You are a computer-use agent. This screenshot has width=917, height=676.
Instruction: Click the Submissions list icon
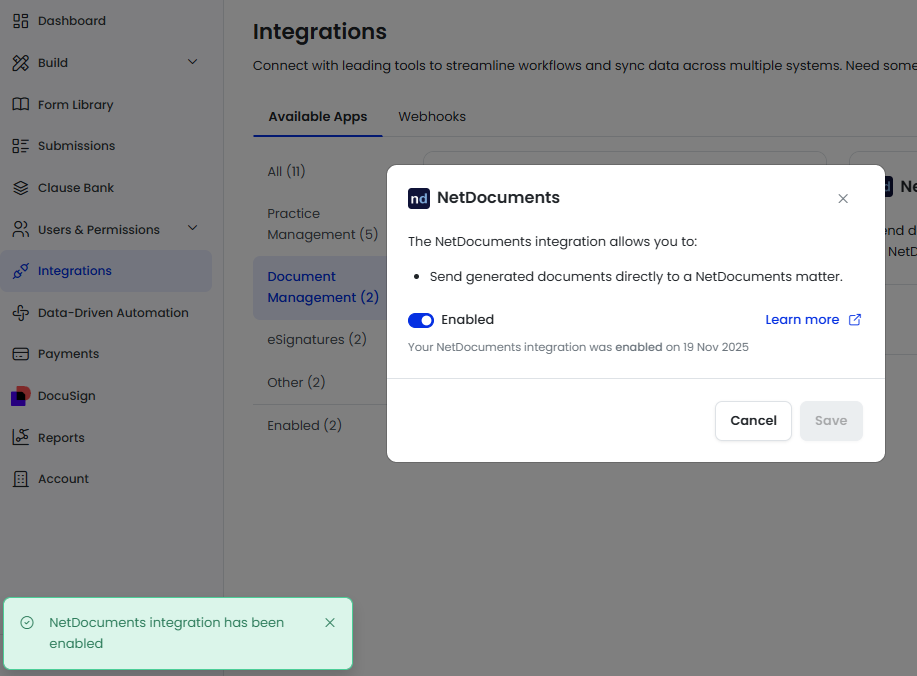coord(20,146)
